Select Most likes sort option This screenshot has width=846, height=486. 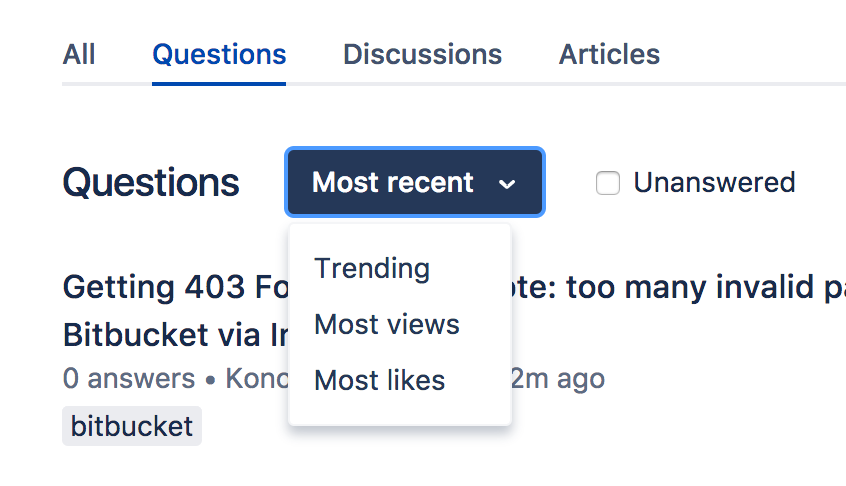tap(379, 380)
